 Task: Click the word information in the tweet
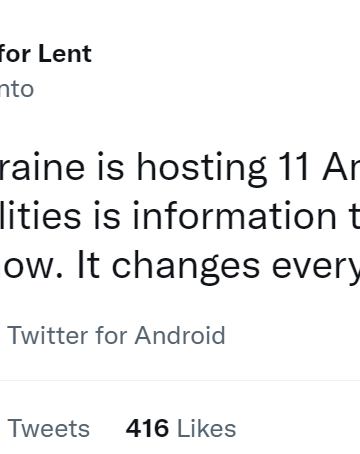[235, 215]
